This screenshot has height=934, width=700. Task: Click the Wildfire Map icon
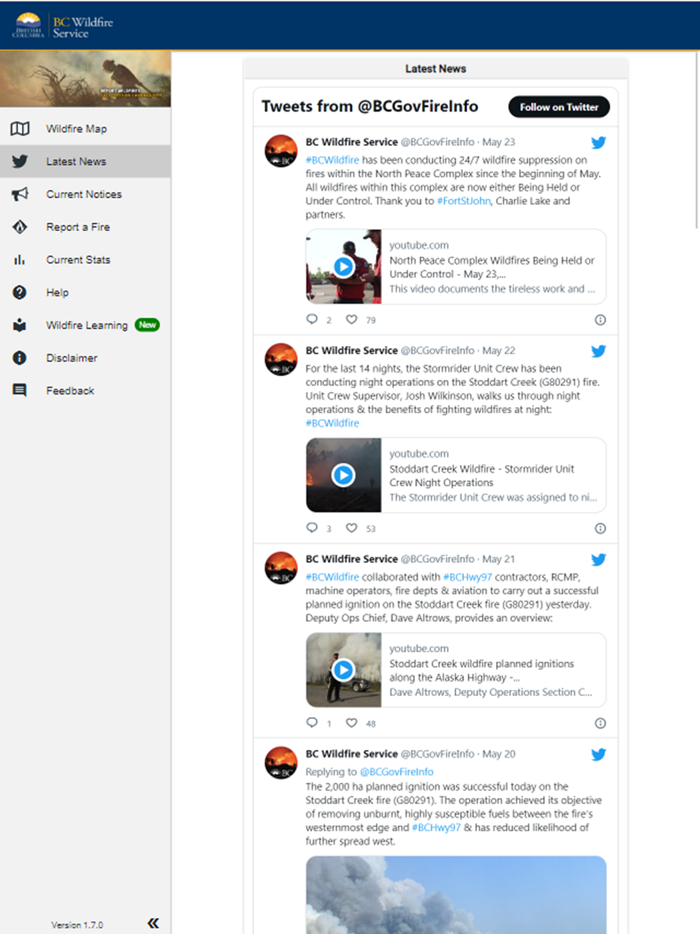(x=20, y=129)
